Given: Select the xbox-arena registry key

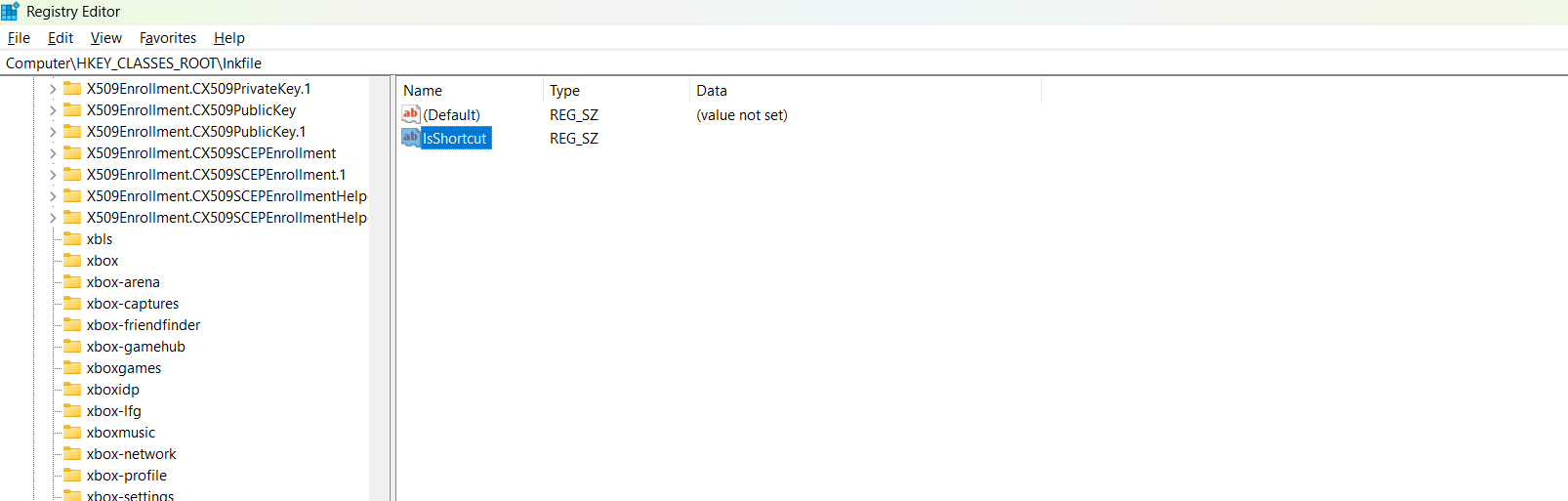Looking at the screenshot, I should [x=123, y=282].
